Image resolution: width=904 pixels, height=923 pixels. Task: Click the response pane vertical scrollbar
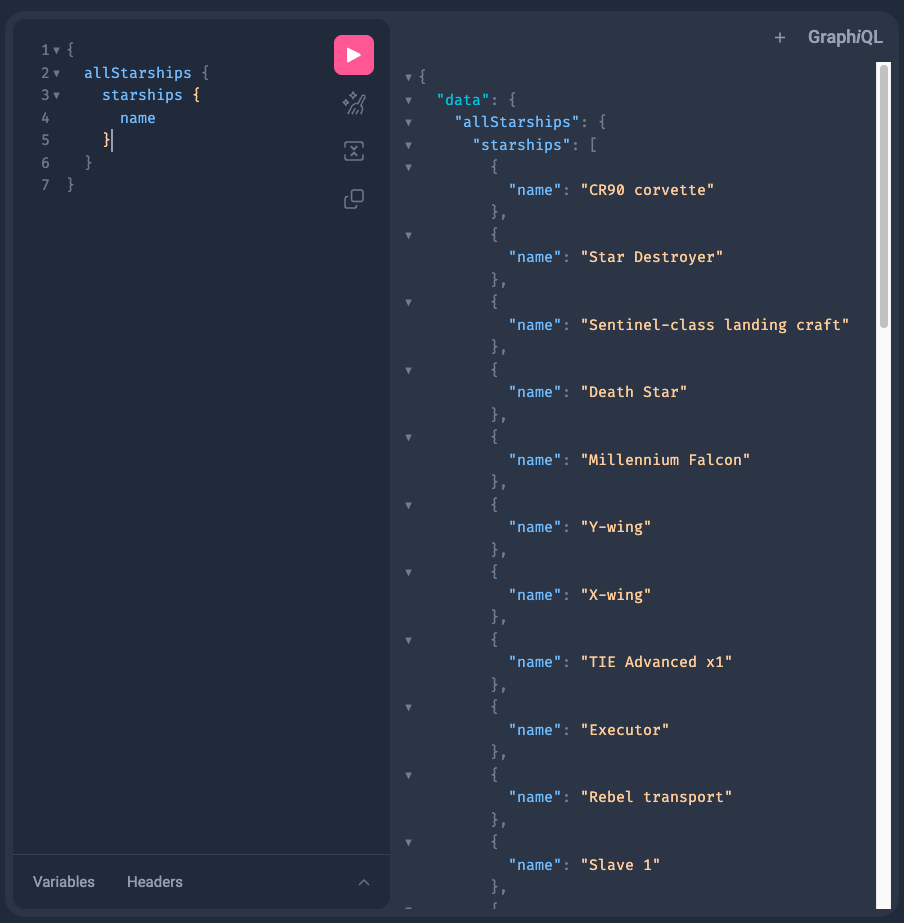(x=884, y=195)
